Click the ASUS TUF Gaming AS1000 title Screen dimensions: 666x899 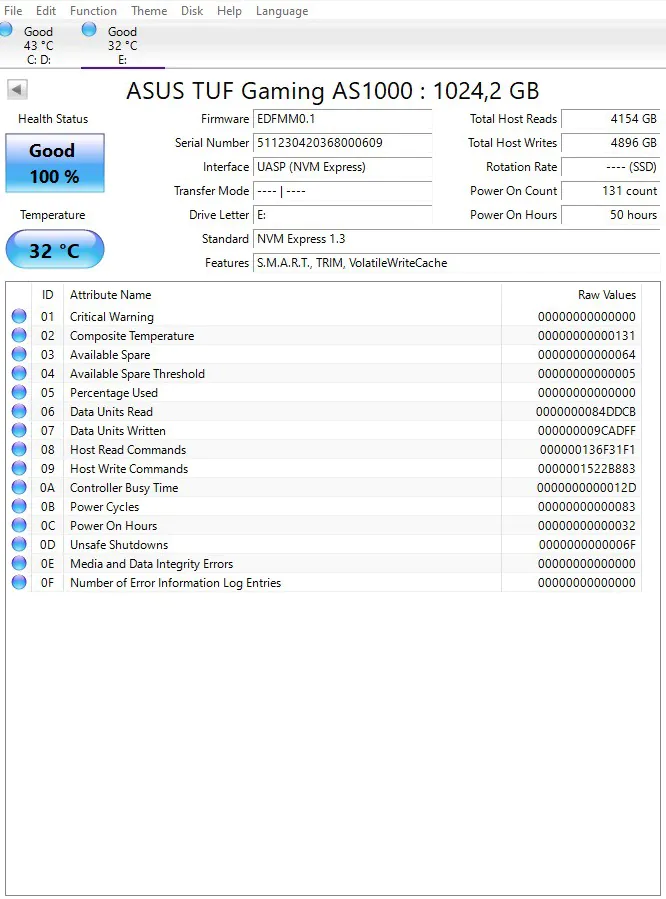332,91
